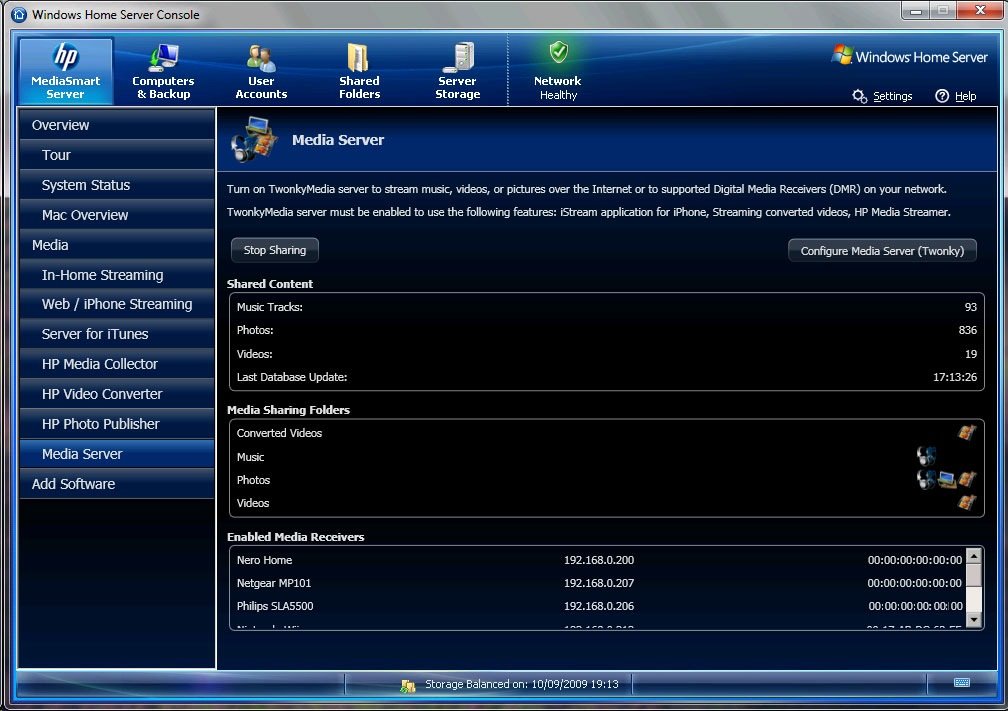Select Overview in the sidebar
1008x711 pixels.
[x=116, y=125]
